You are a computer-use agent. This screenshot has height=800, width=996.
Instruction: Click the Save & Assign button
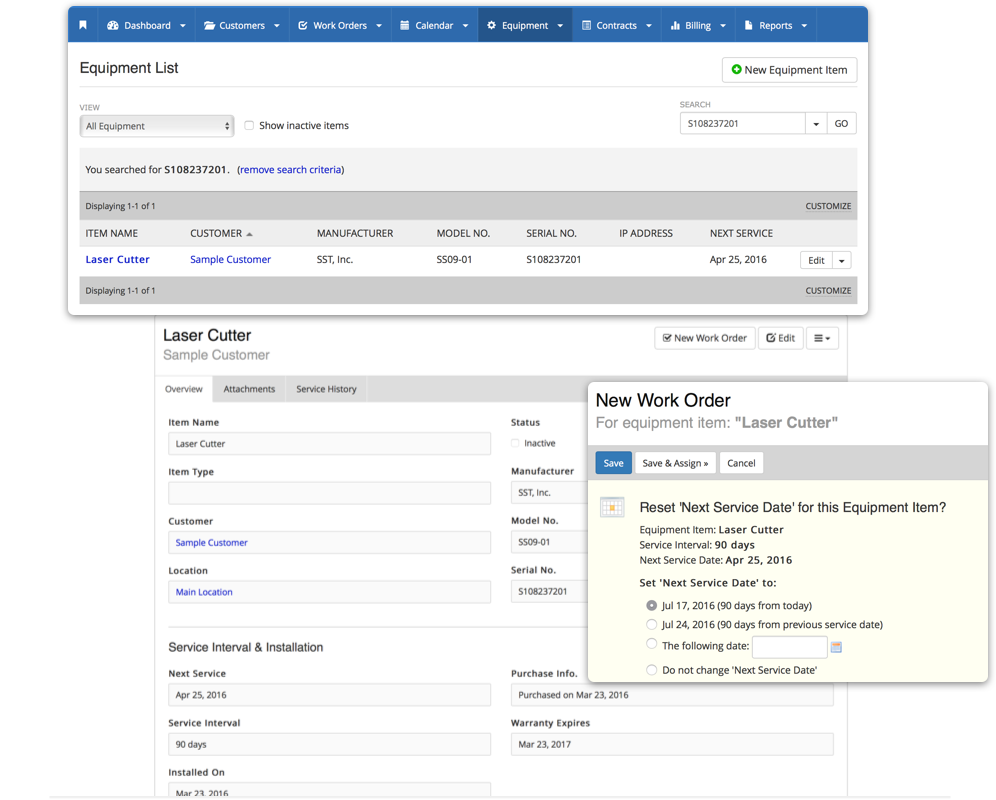point(675,463)
